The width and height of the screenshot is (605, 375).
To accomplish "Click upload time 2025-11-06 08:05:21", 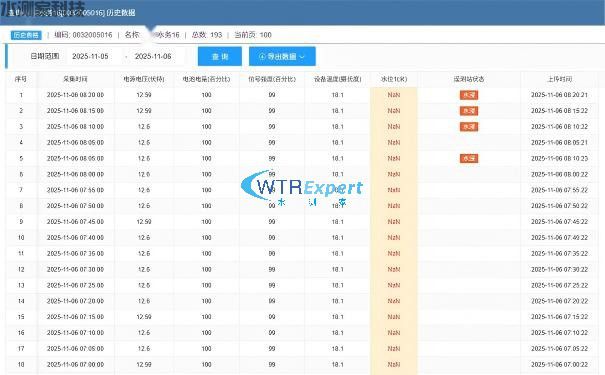I will [559, 142].
